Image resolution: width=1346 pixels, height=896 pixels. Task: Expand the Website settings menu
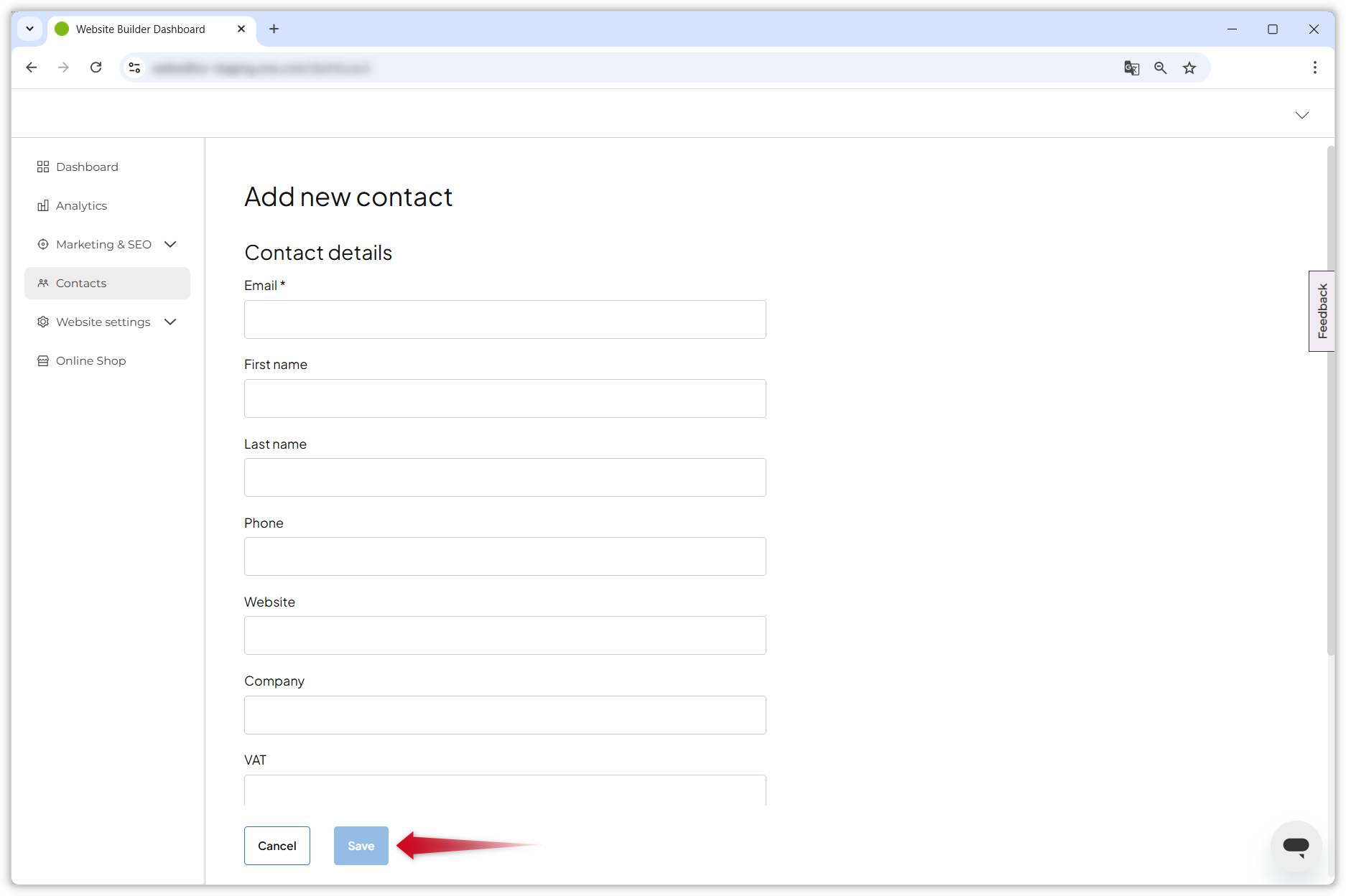170,322
